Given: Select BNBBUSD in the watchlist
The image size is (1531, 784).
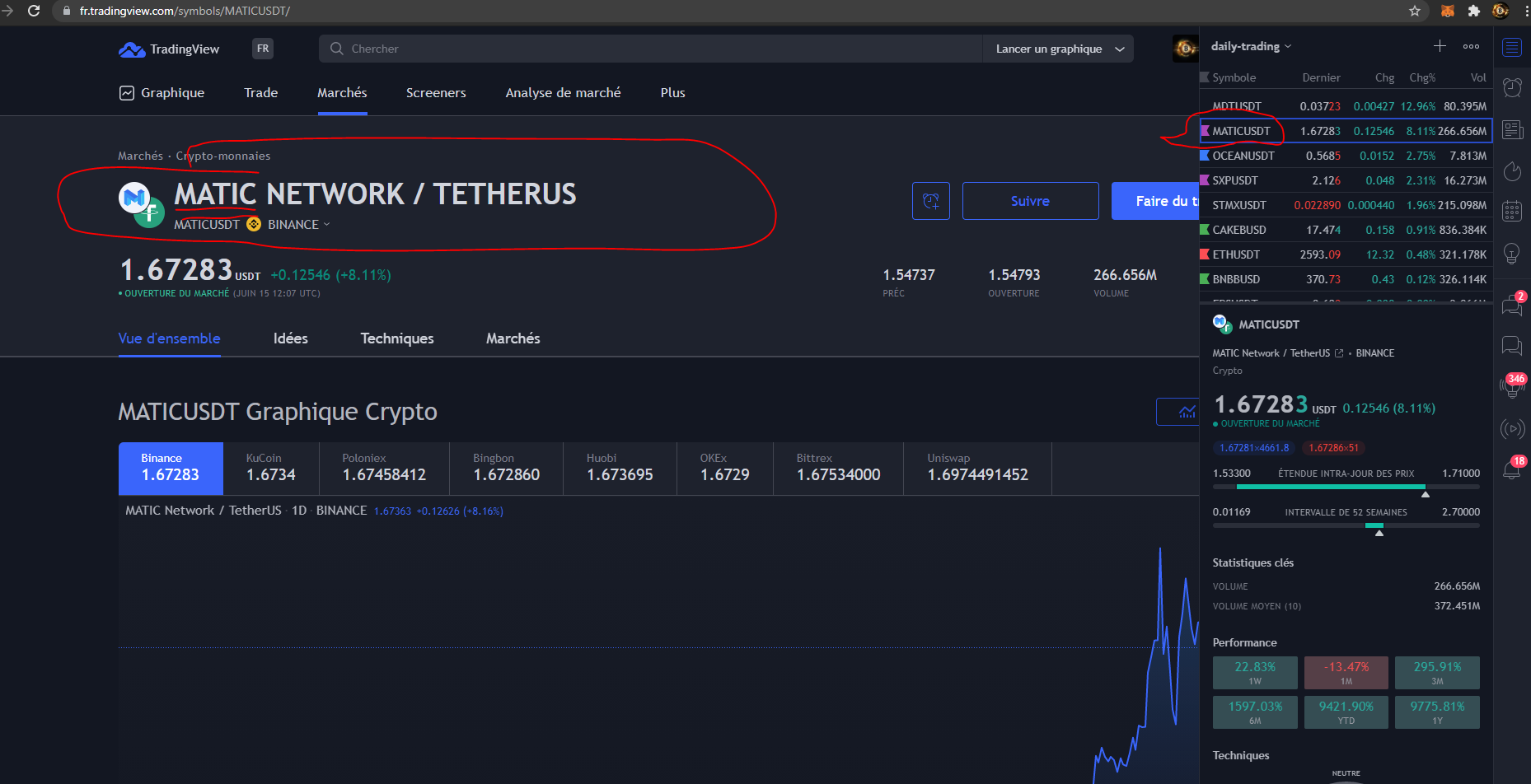Looking at the screenshot, I should 1346,279.
